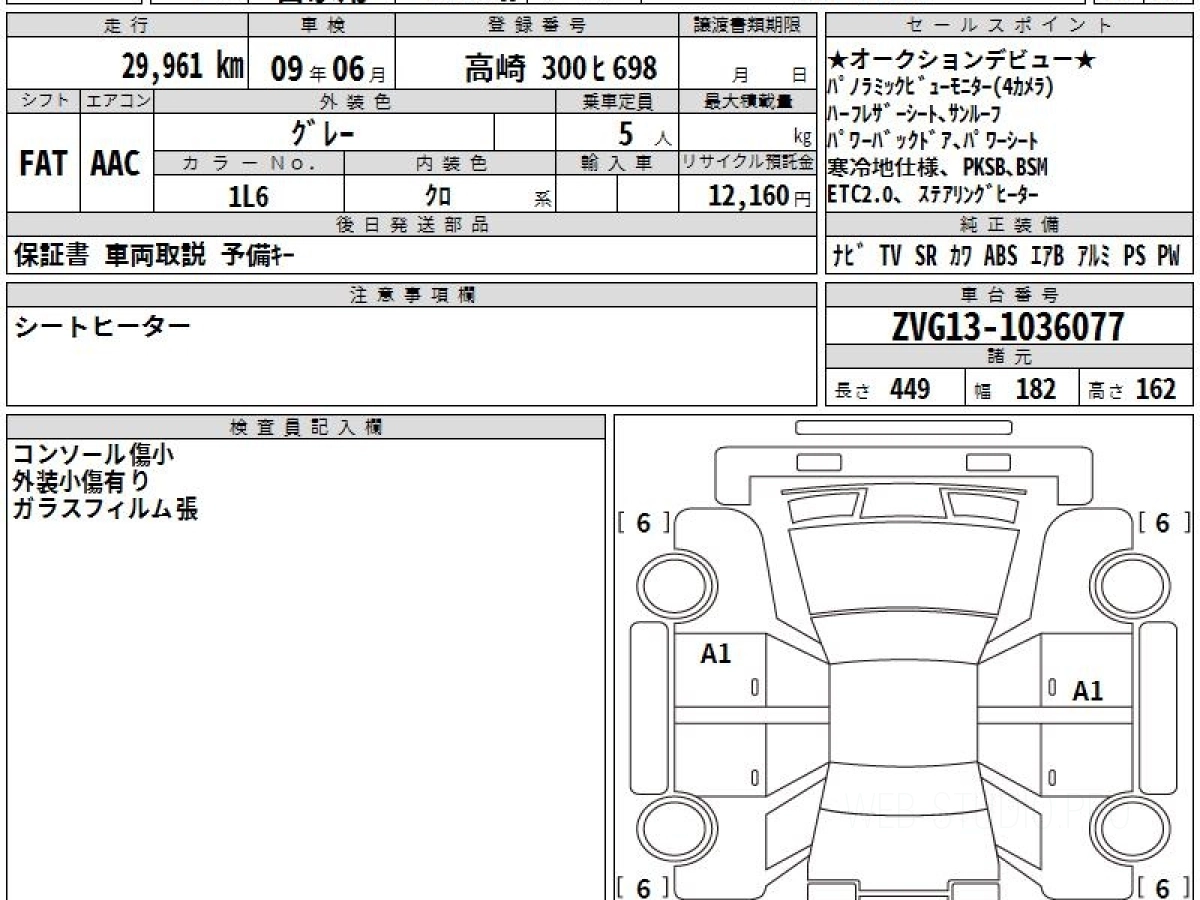Image resolution: width=1200 pixels, height=900 pixels.
Task: Click the exterior color グレー
Action: coord(322,133)
